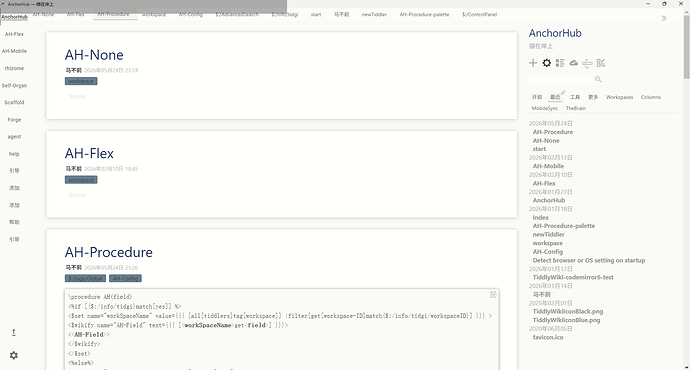
Task: Open the MobileSync sidebar tab
Action: (544, 108)
